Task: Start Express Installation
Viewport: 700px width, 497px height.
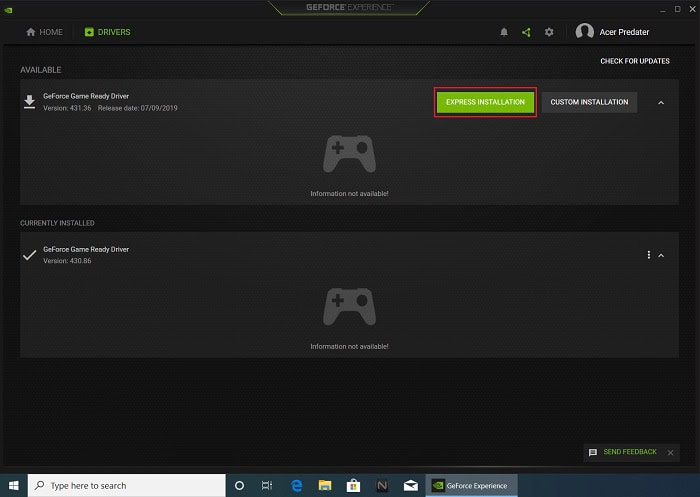Action: [485, 102]
